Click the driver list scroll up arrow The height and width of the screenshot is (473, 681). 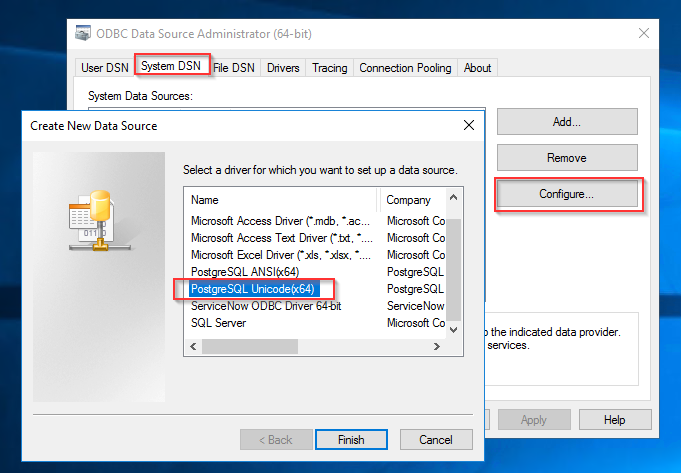click(x=453, y=198)
